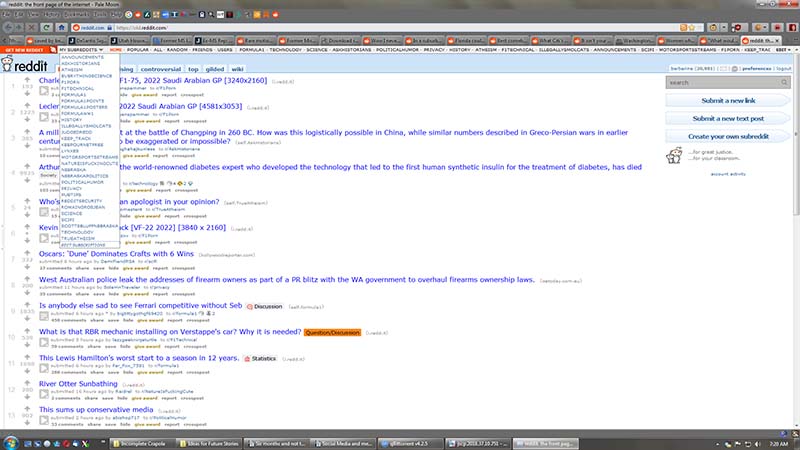Upvote the battle of Changping post
Image resolution: width=800 pixels, height=450 pixels.
pyautogui.click(x=27, y=132)
